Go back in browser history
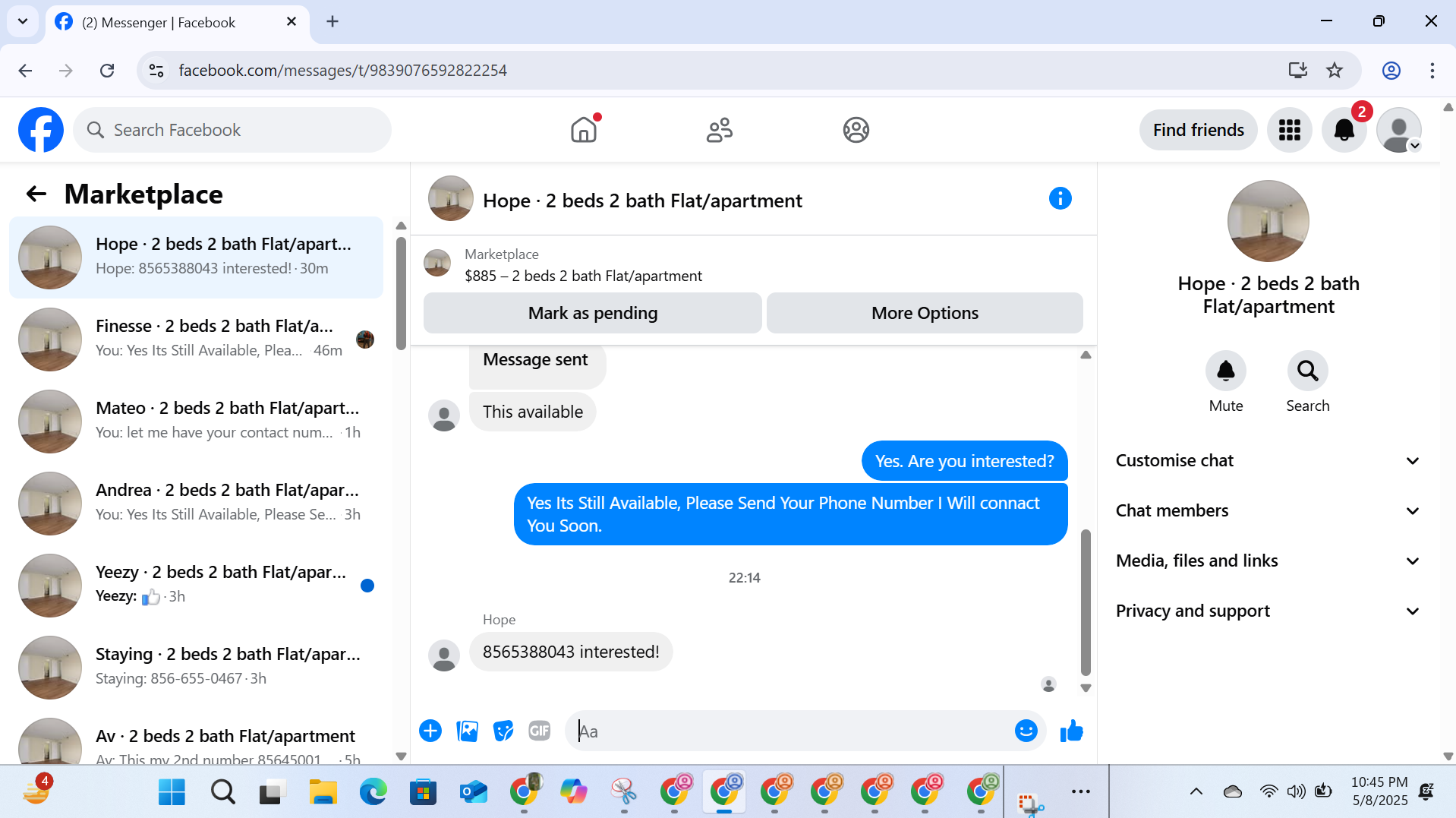This screenshot has height=818, width=1456. 25,71
